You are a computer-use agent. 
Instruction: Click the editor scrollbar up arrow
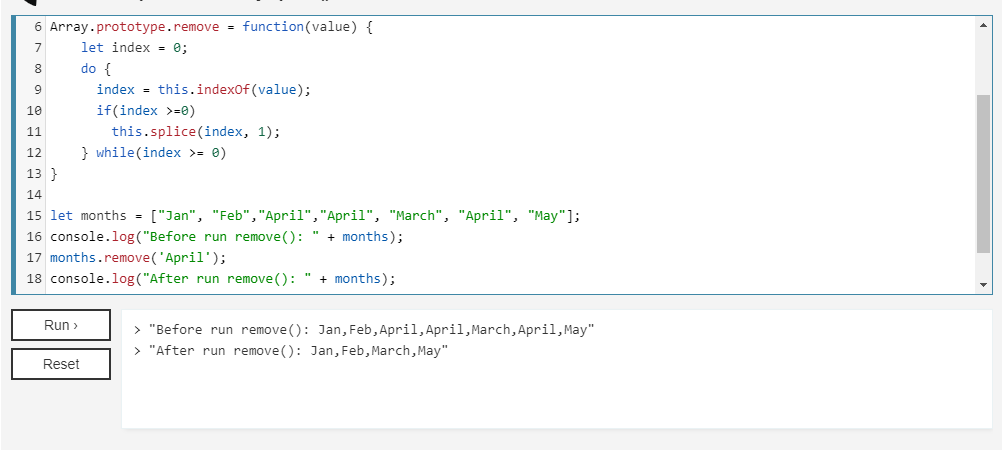coord(983,25)
